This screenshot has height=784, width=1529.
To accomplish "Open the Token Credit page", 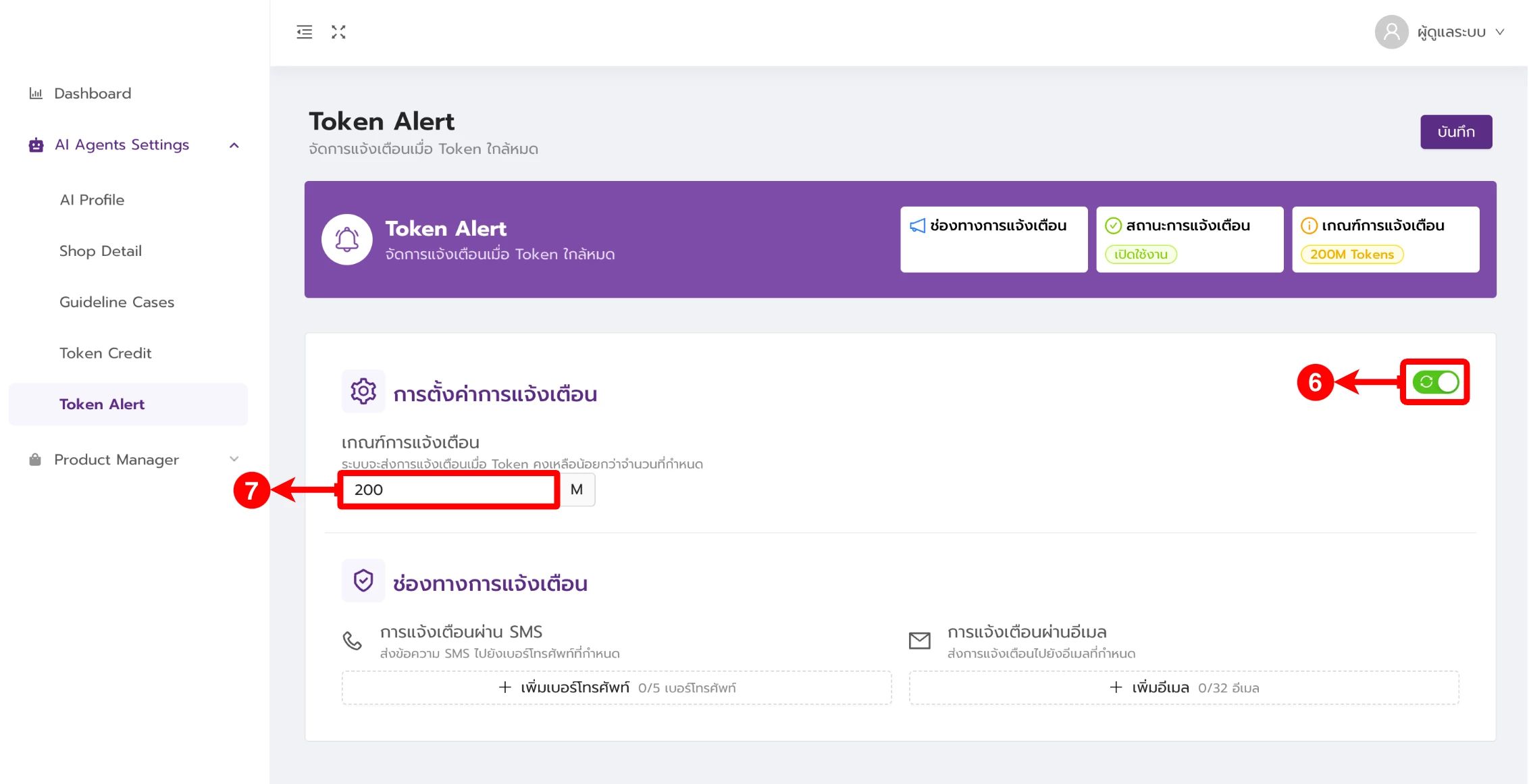I will point(105,353).
